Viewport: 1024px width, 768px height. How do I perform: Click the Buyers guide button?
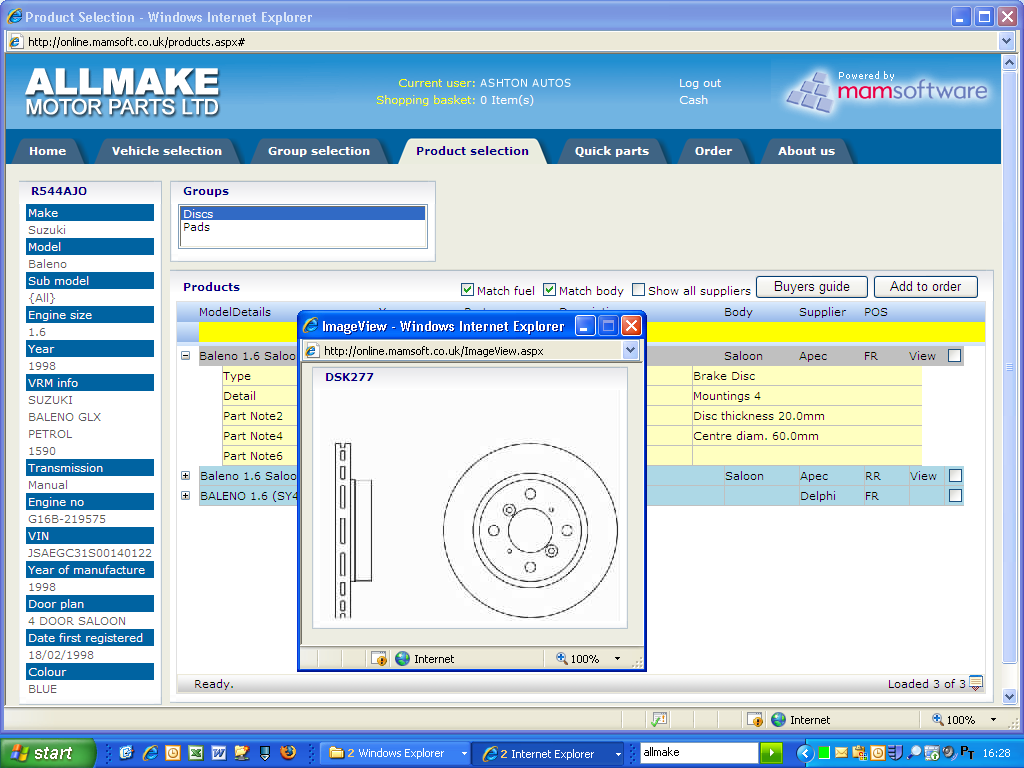[x=812, y=287]
